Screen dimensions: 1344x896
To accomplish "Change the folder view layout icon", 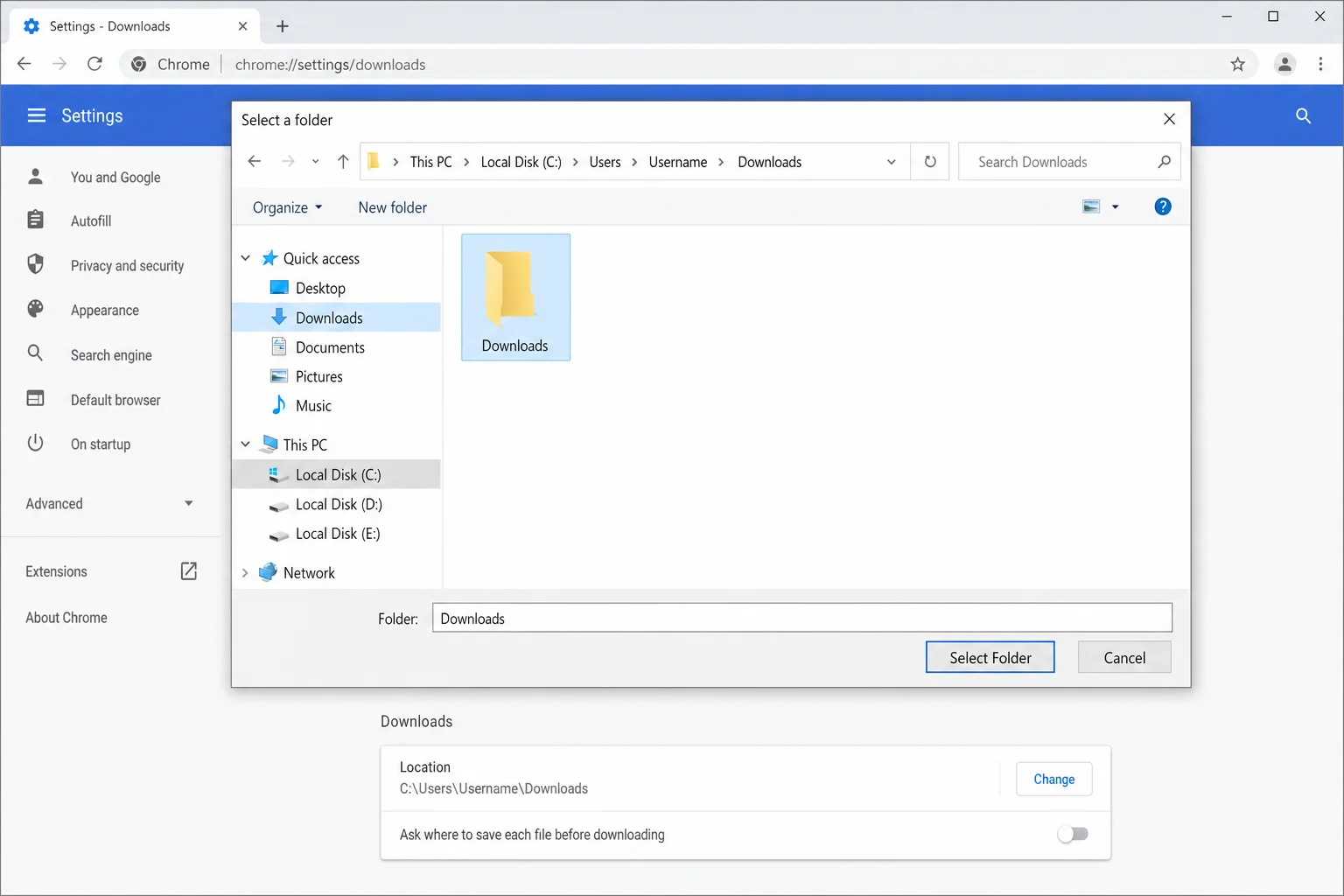I will (1091, 206).
